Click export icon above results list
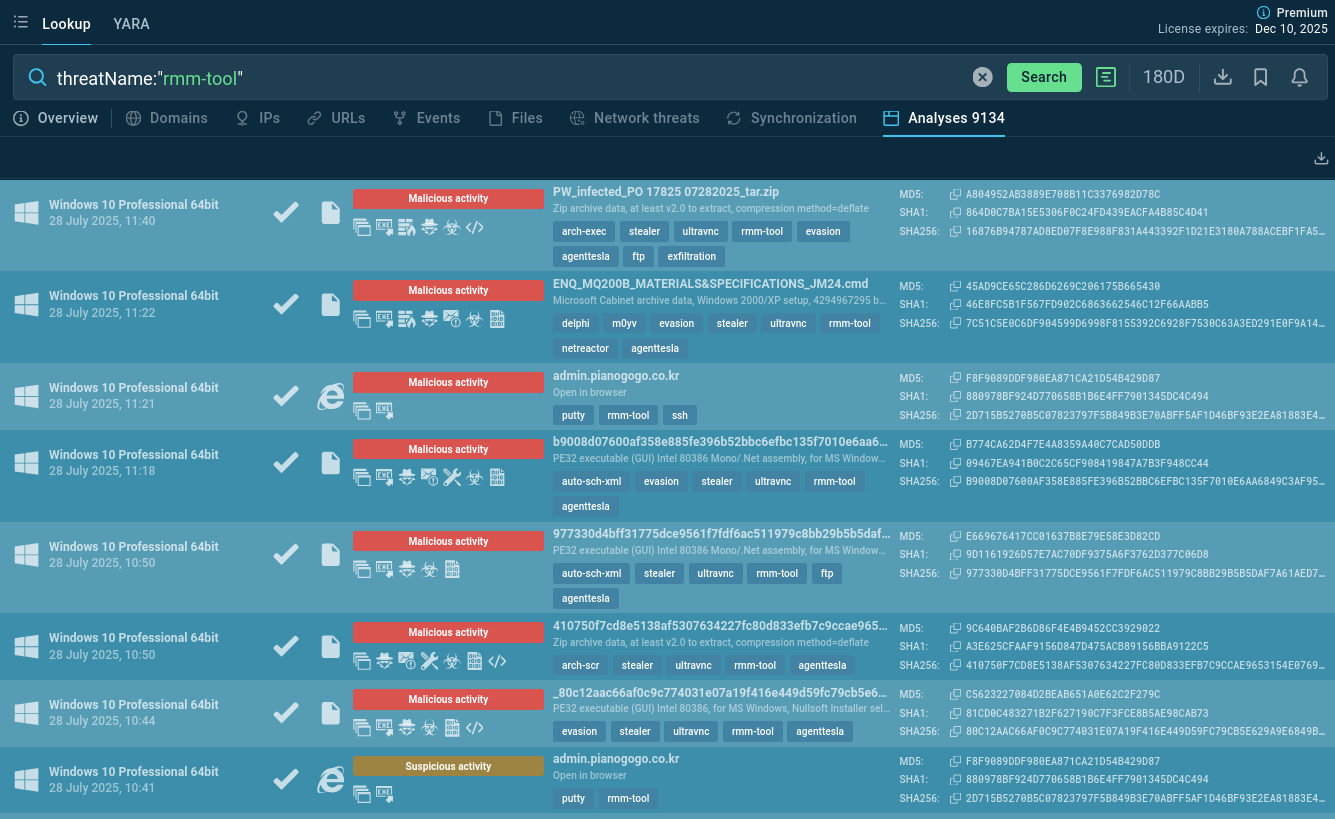This screenshot has width=1335, height=819. tap(1321, 158)
